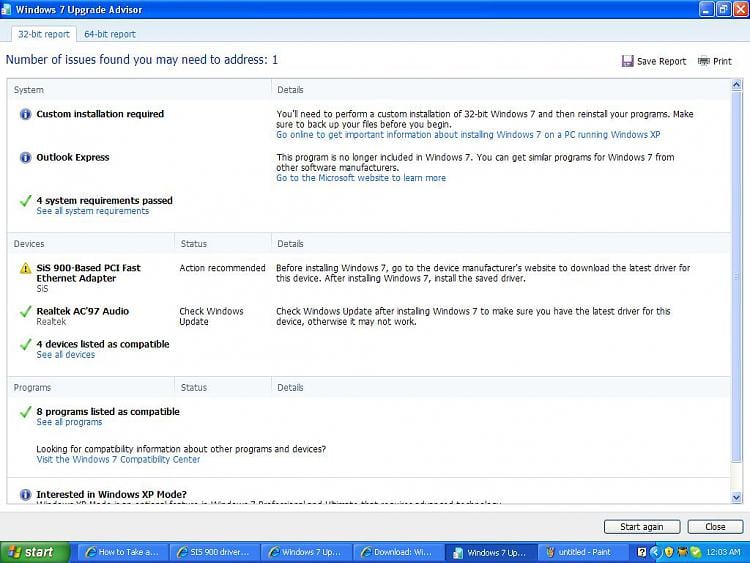Open the Windows Start button

click(x=35, y=552)
